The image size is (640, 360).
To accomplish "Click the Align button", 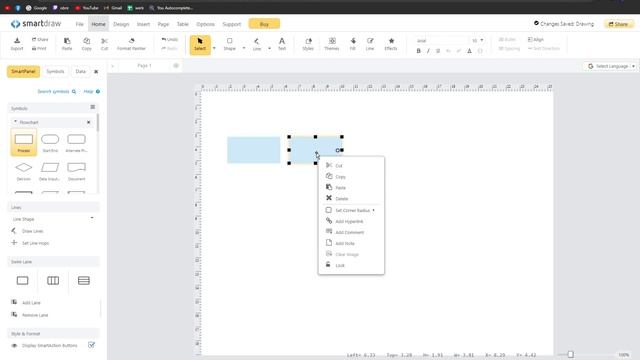I will click(536, 40).
